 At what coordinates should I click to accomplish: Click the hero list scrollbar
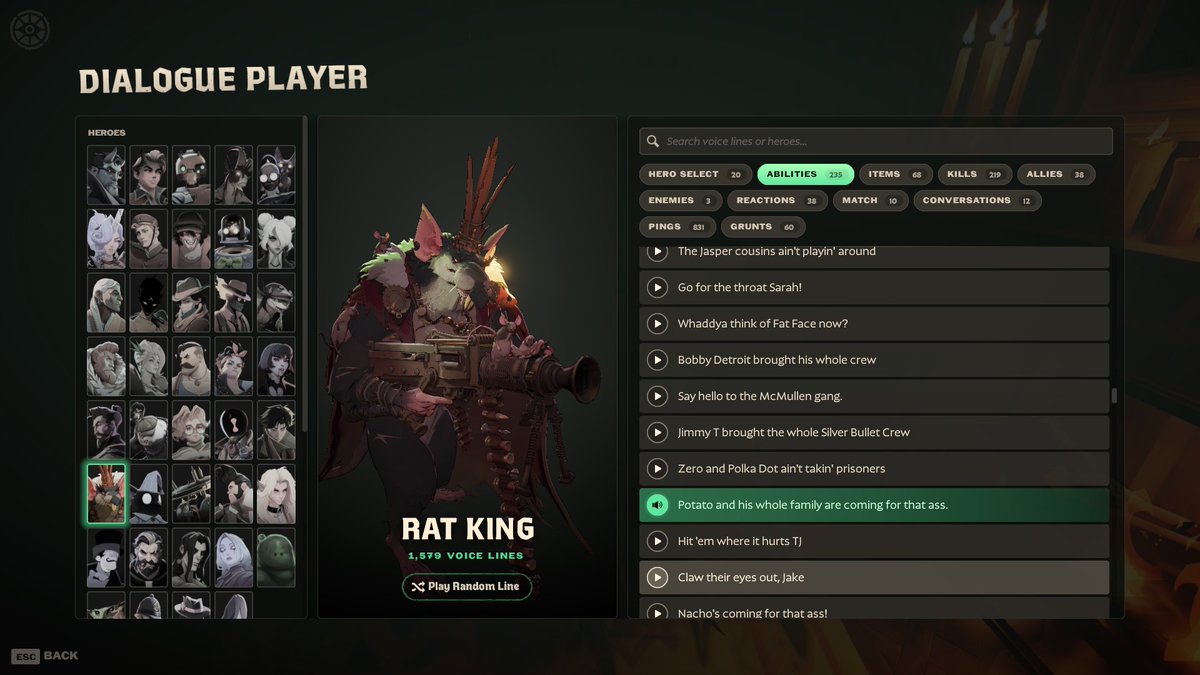point(305,276)
